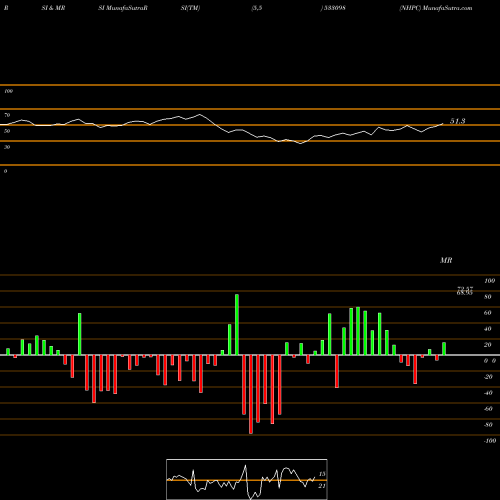This screenshot has width=500, height=500.
Task: Click the 'MR' panel title
Action: (446, 260)
